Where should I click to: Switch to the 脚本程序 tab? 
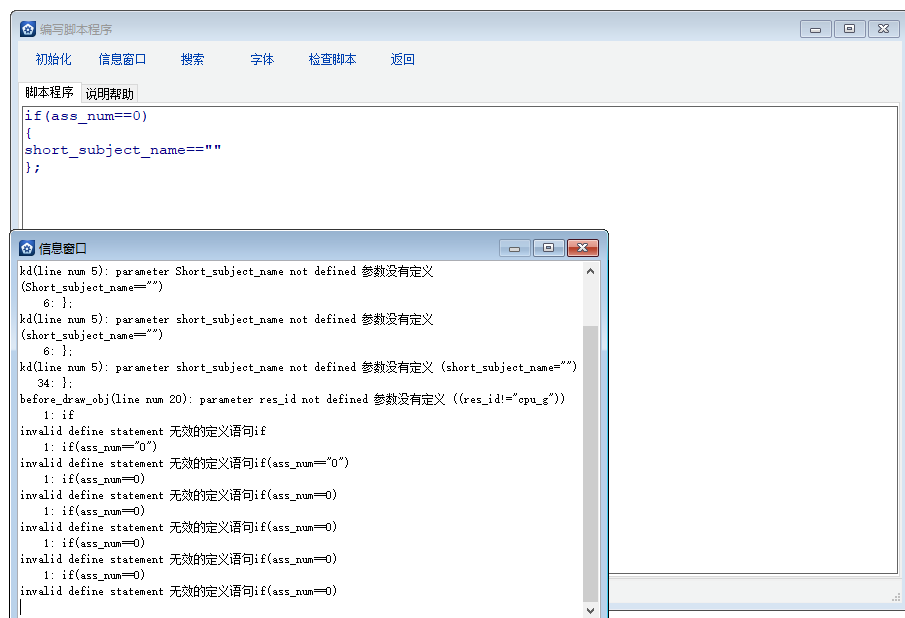point(49,93)
